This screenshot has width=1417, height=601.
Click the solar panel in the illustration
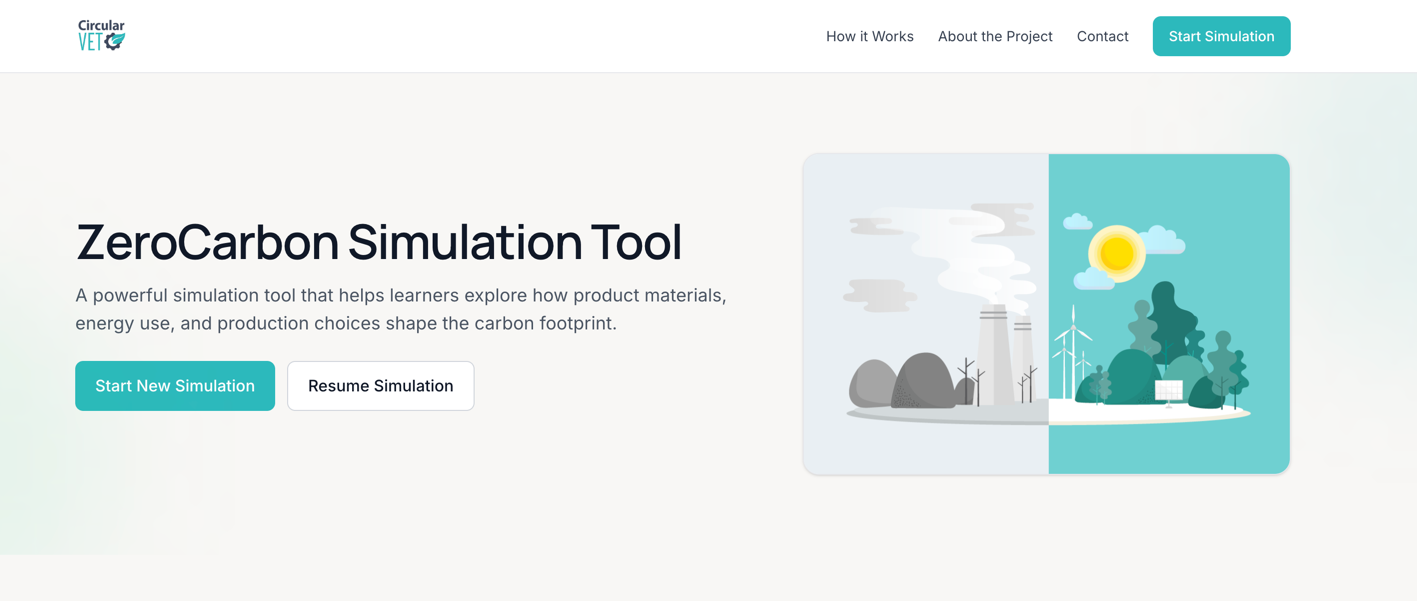(x=1168, y=388)
